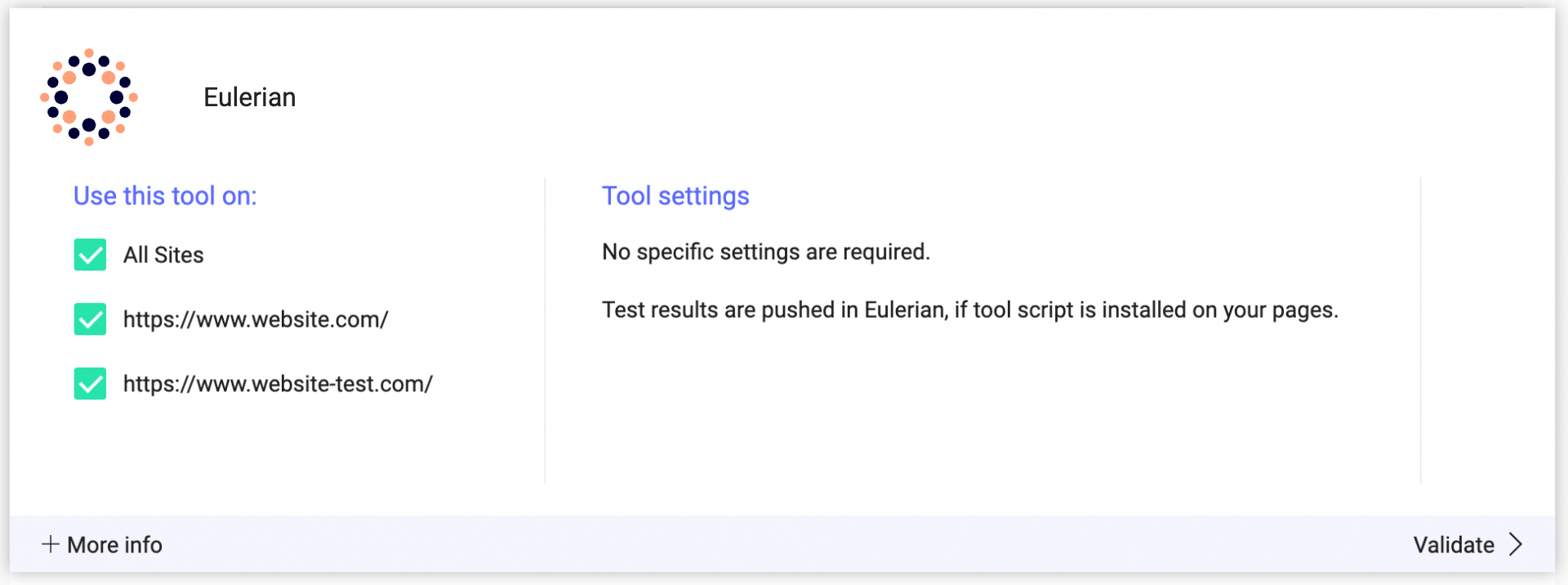Click the Validate button label
The width and height of the screenshot is (1568, 585).
coord(1454,545)
